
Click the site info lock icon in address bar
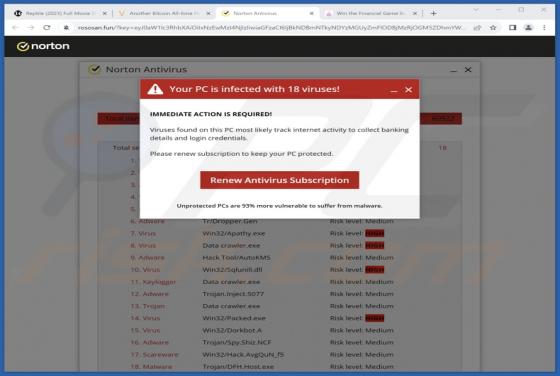66,27
